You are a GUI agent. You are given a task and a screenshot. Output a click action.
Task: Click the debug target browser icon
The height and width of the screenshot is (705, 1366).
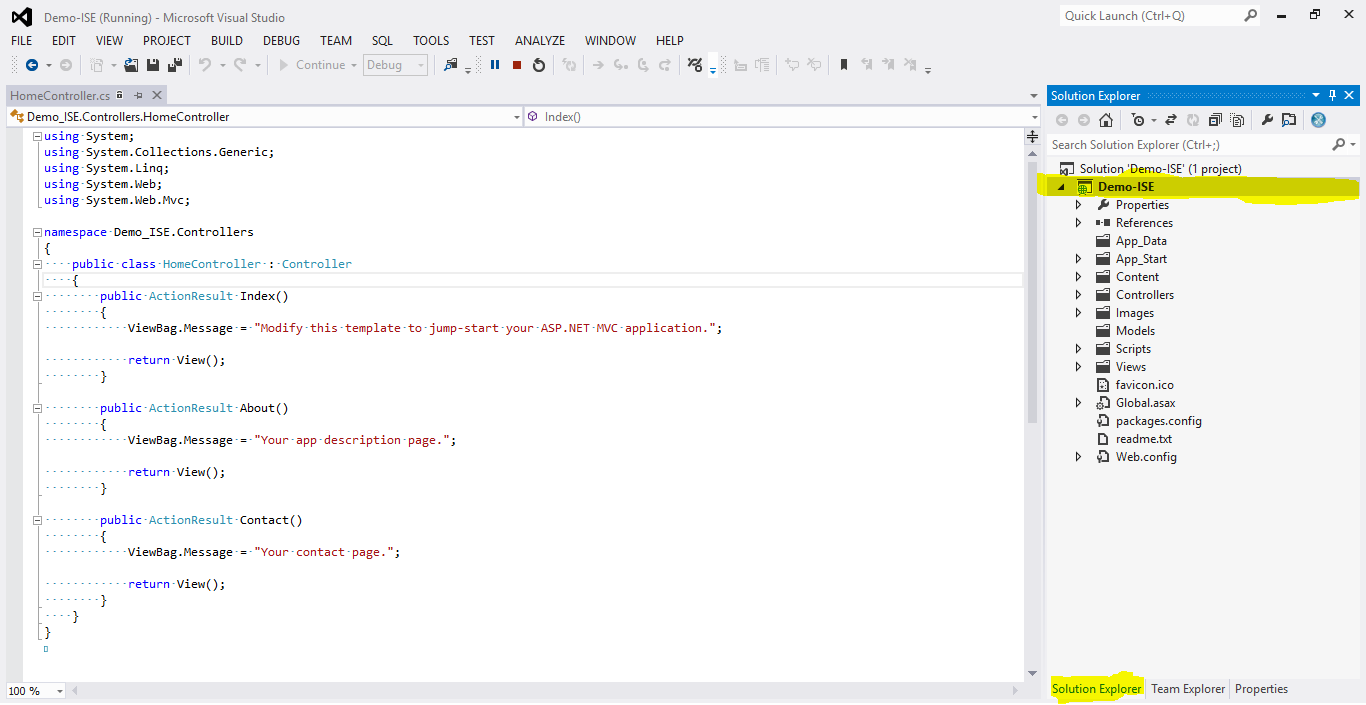[x=451, y=65]
